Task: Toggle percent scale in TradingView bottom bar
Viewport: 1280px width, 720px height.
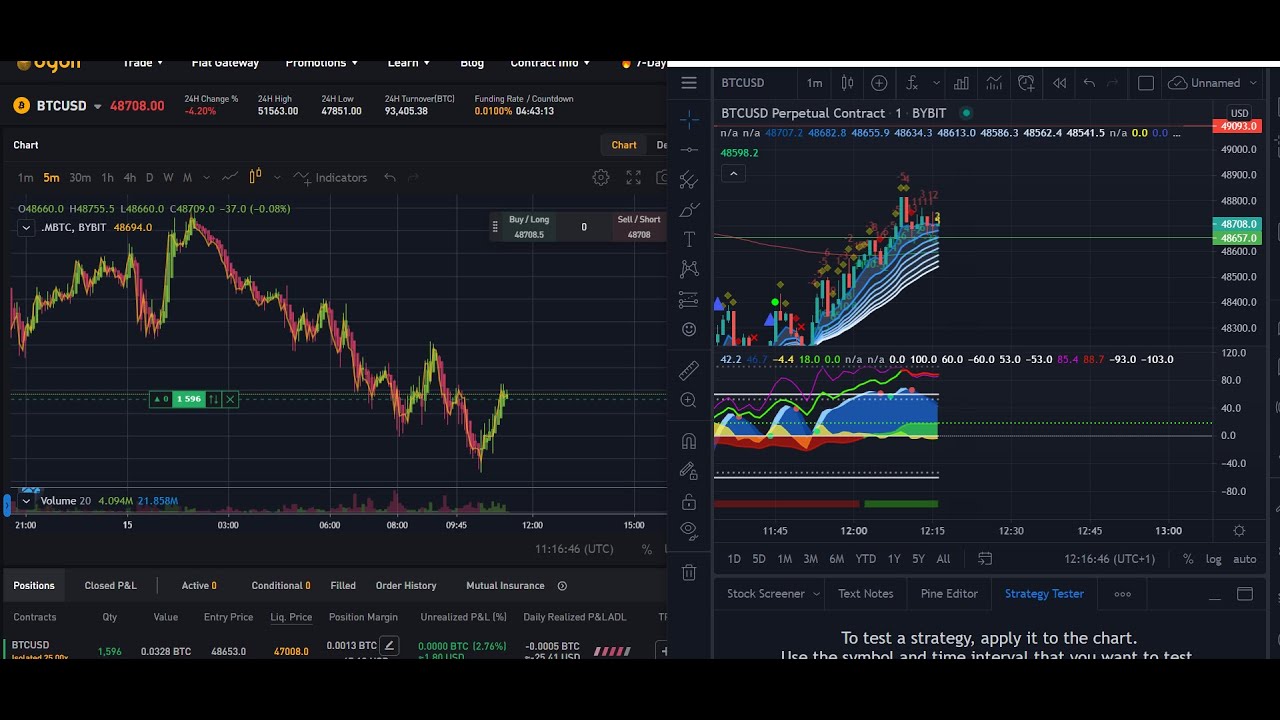Action: coord(1188,559)
